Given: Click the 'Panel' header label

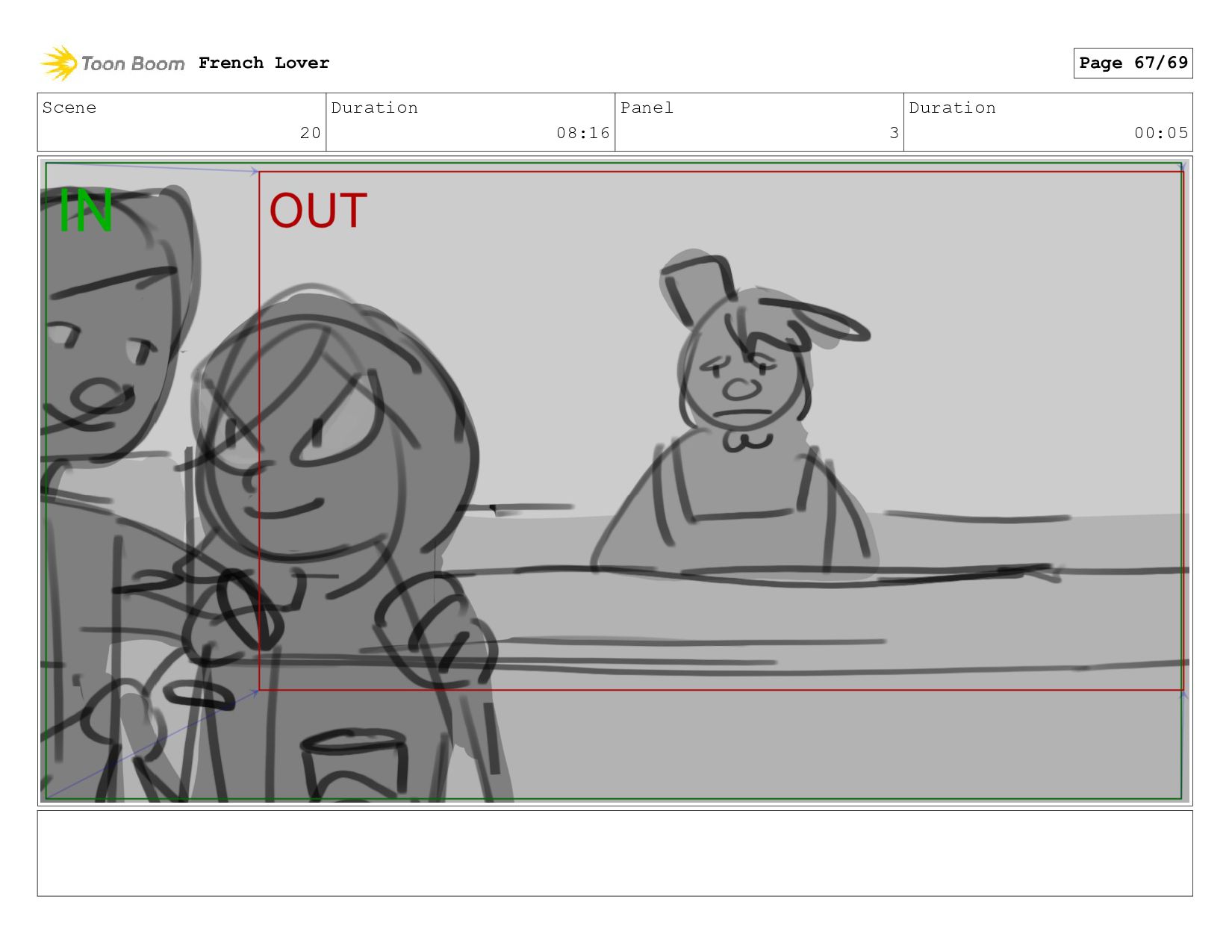Looking at the screenshot, I should (647, 108).
